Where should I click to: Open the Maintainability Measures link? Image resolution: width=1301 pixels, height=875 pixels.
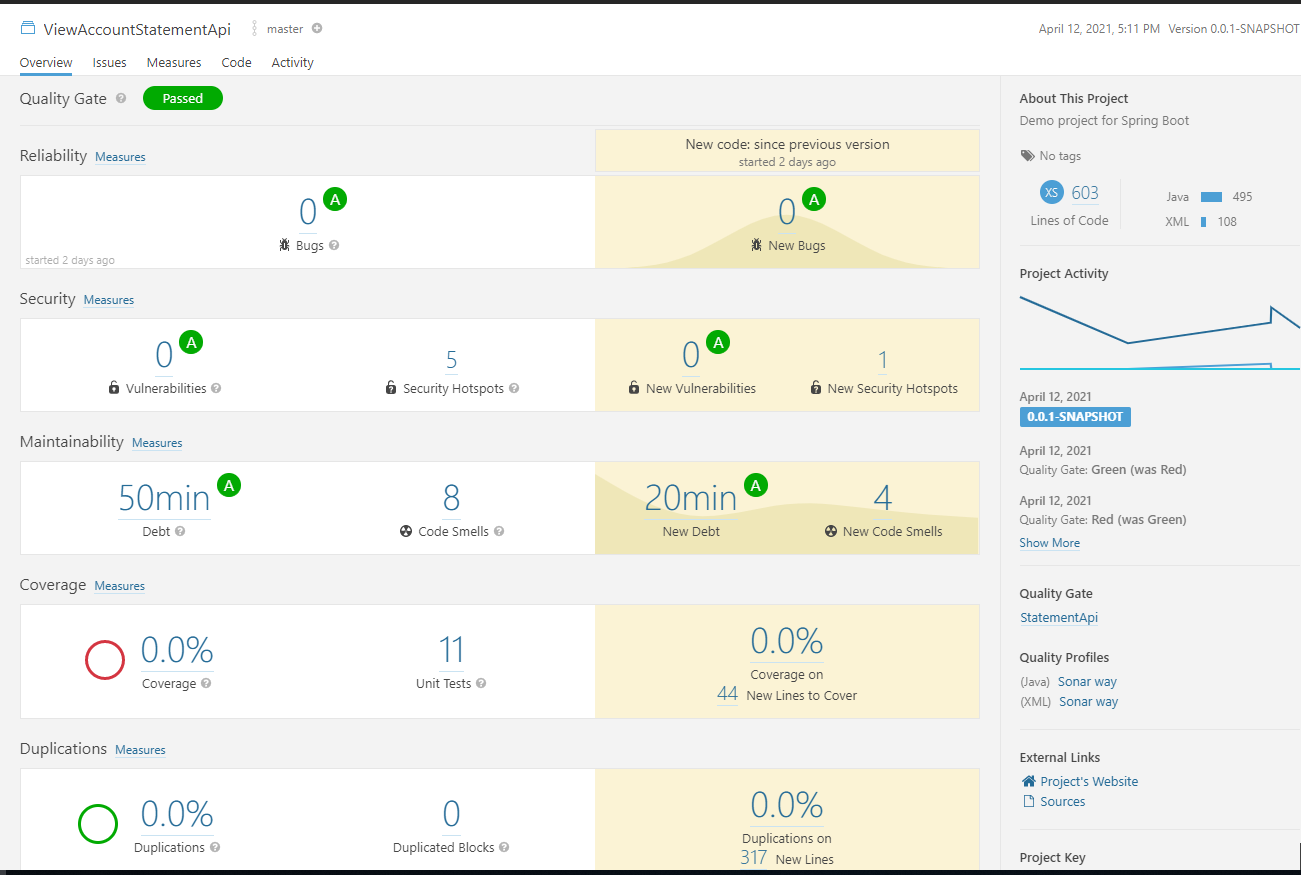point(157,443)
